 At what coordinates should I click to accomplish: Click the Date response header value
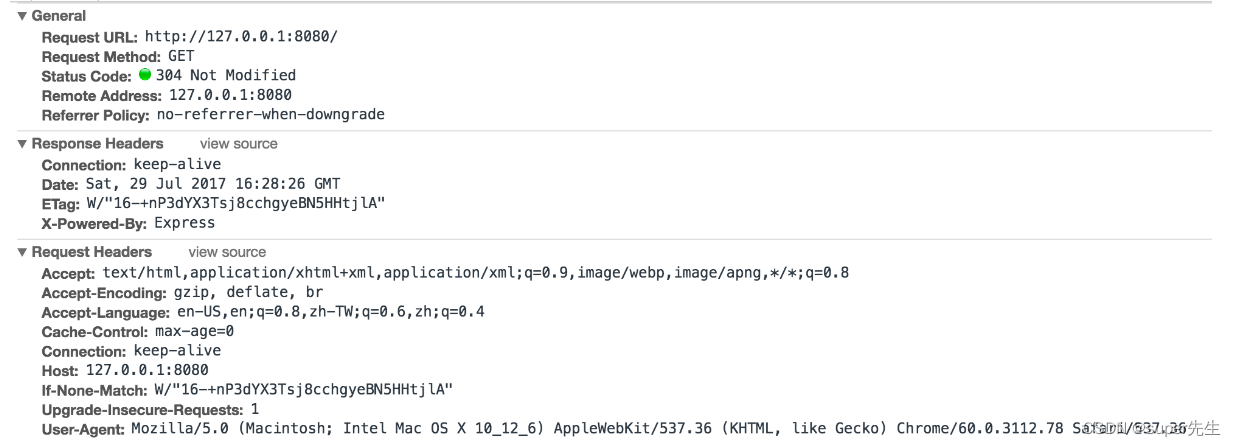click(212, 184)
